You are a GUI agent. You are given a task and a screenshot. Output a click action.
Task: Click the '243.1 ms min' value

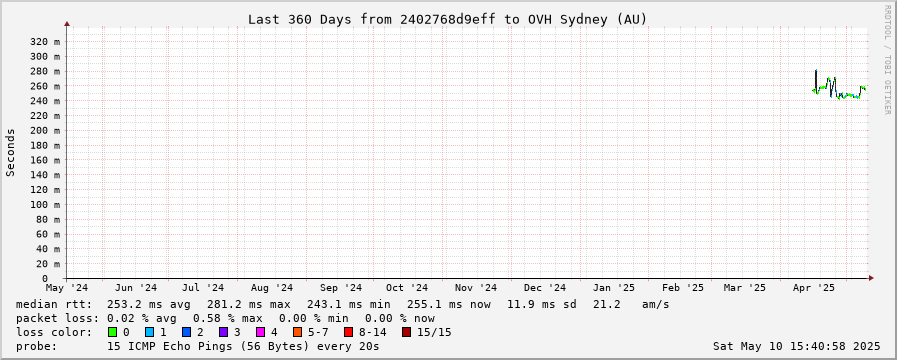point(349,304)
